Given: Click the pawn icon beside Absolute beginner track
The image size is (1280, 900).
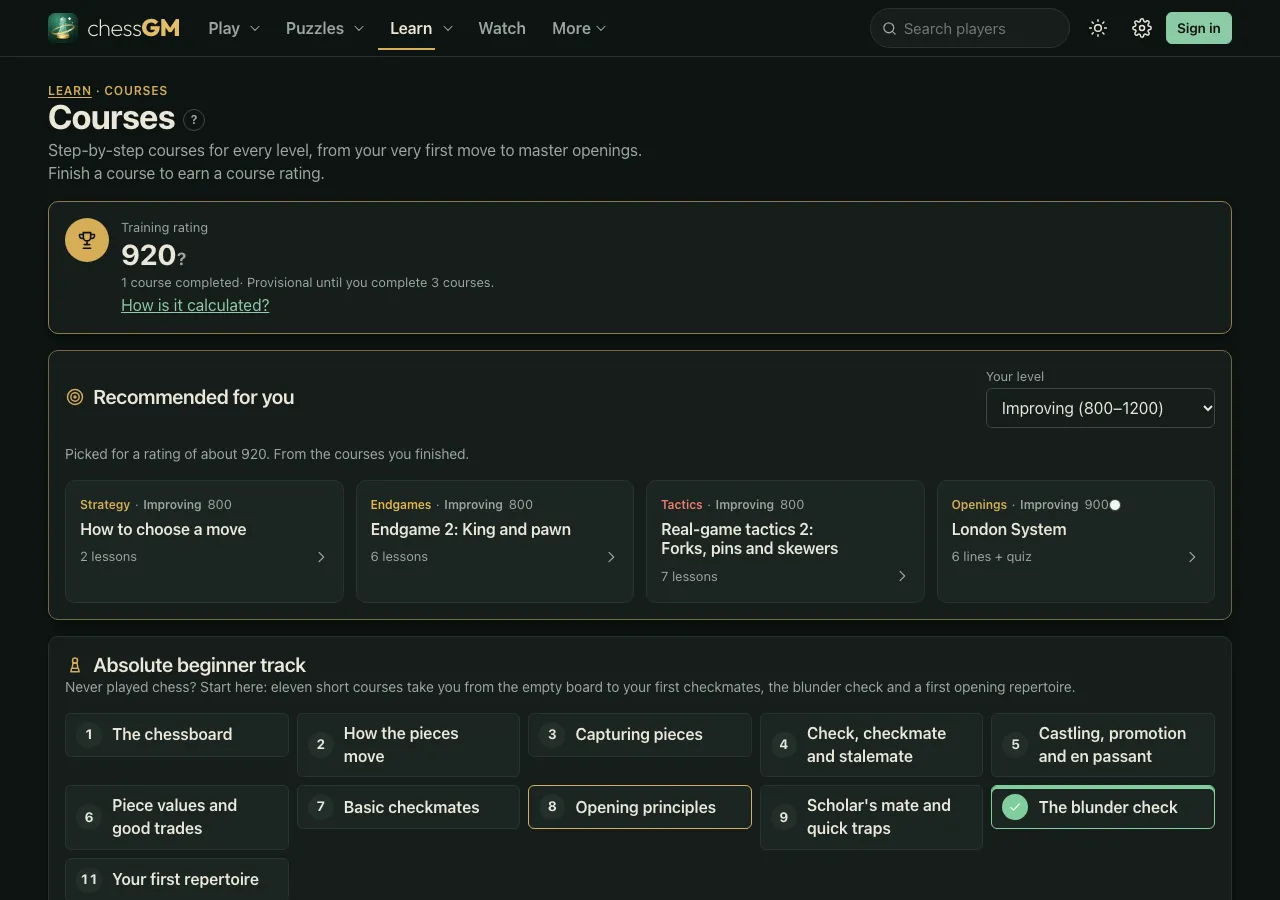Looking at the screenshot, I should coord(74,665).
